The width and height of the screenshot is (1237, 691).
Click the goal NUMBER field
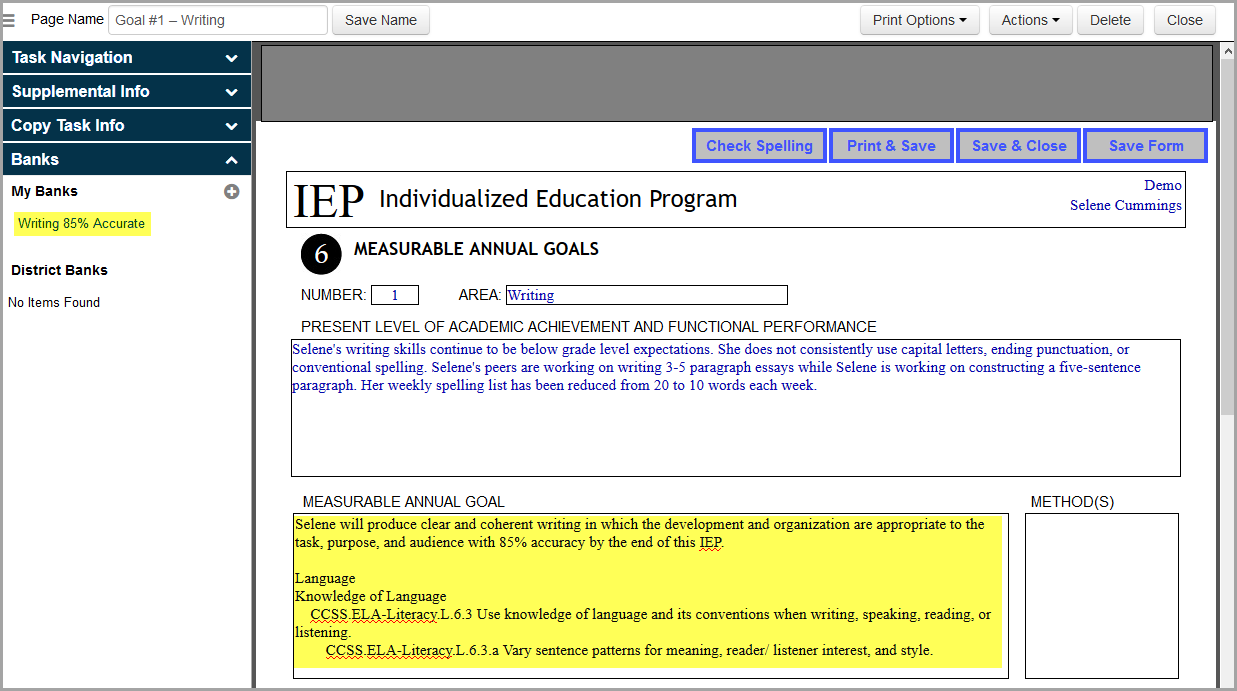[x=395, y=295]
